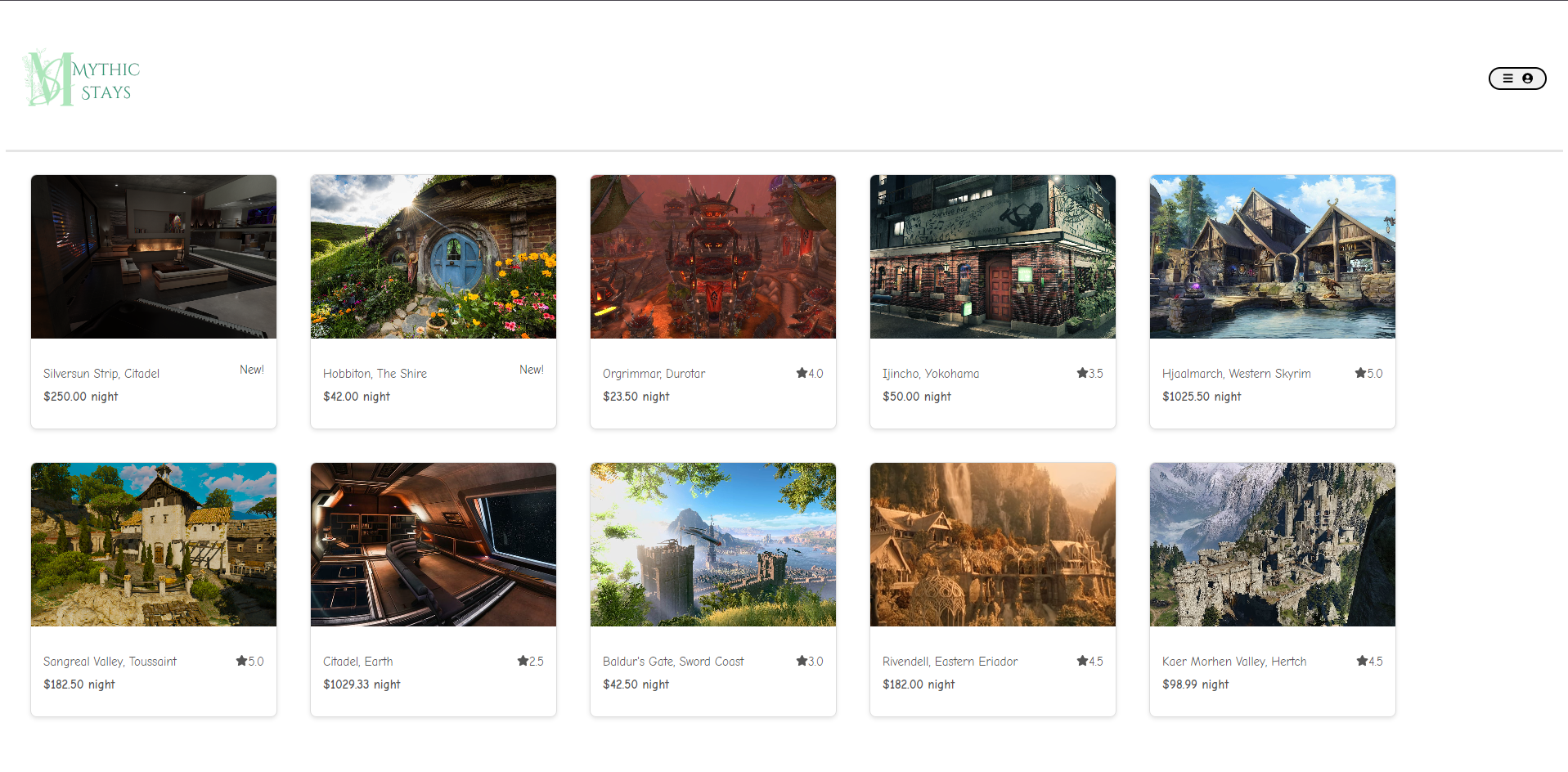Click the 'Sangreal Valley, Toussaint' title

pos(110,662)
